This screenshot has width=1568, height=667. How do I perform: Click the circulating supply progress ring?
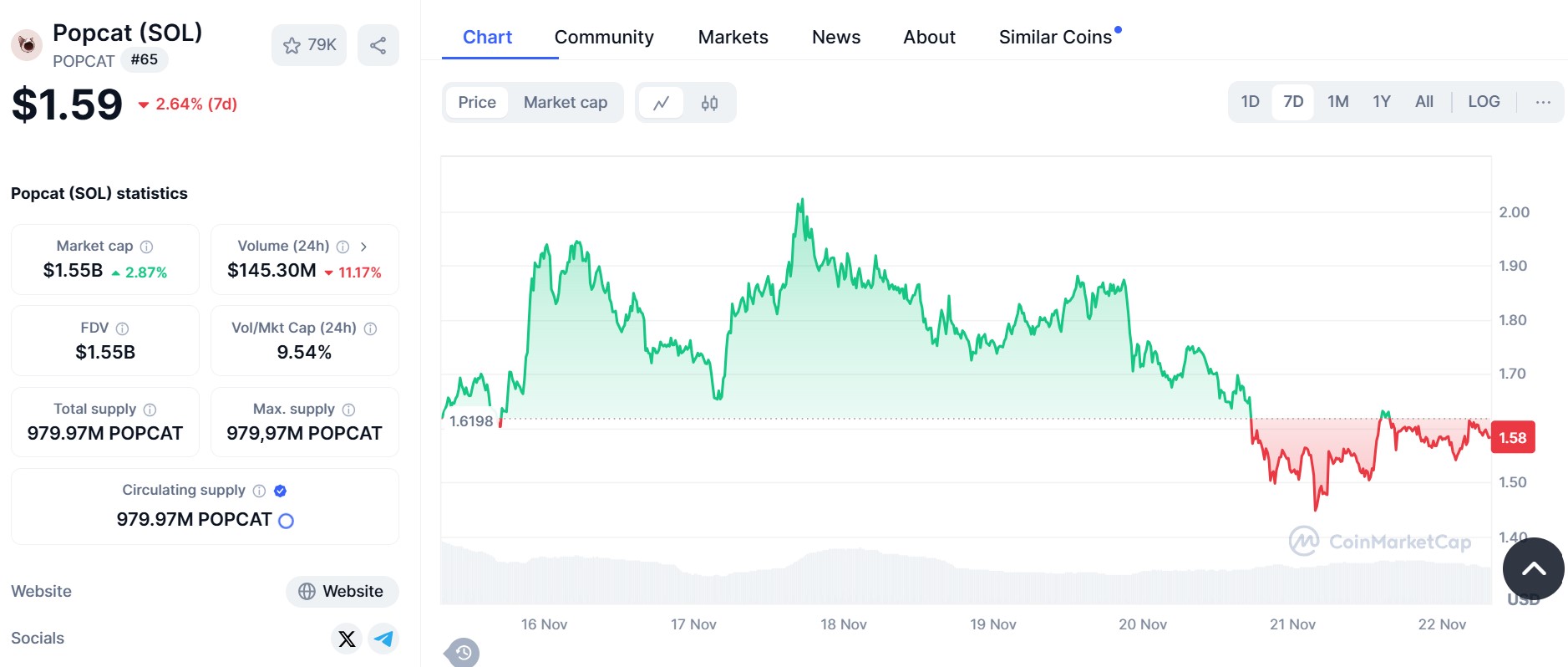click(286, 521)
